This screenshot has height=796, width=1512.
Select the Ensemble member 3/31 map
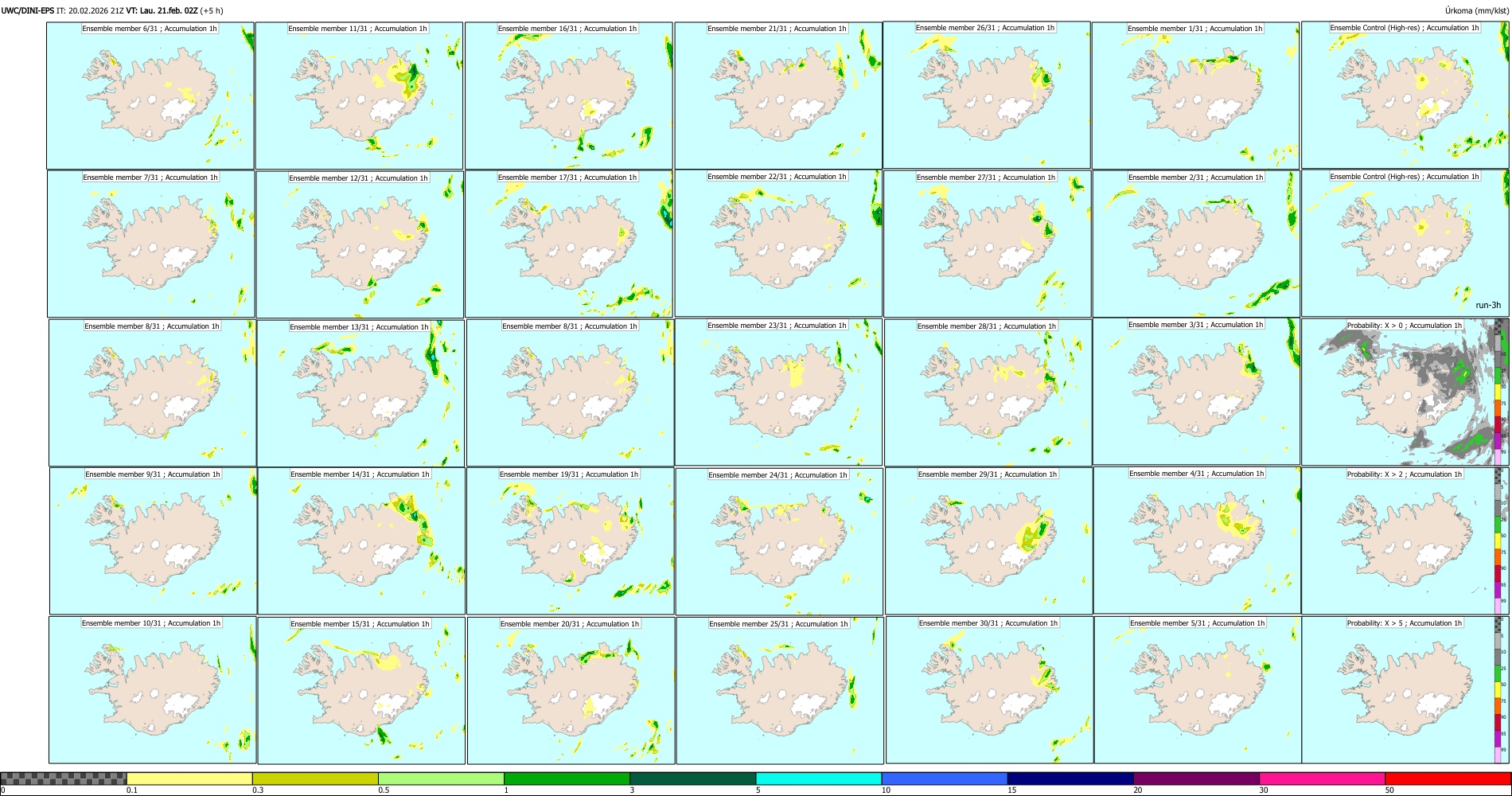click(1197, 392)
